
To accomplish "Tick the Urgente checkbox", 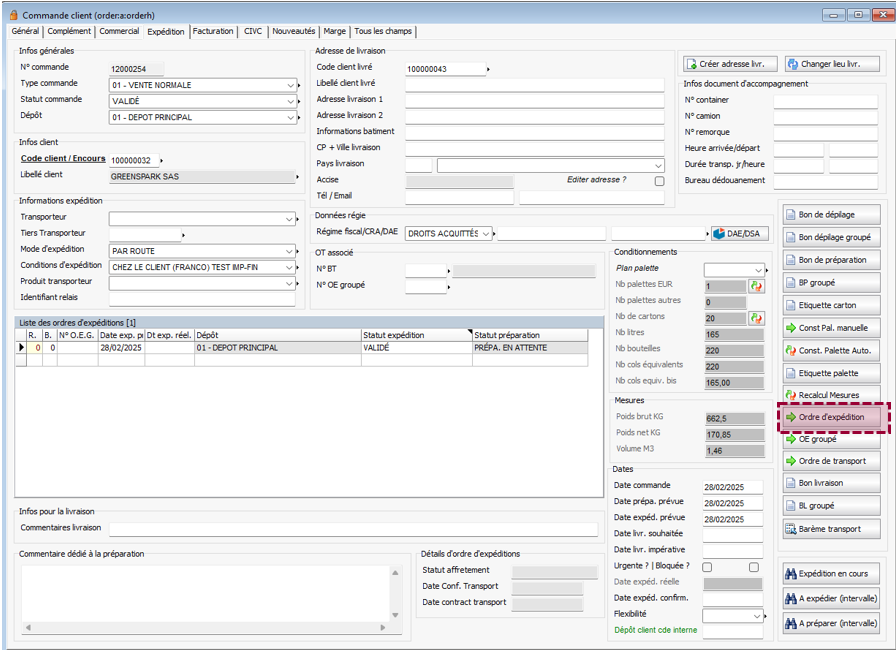I will (707, 567).
